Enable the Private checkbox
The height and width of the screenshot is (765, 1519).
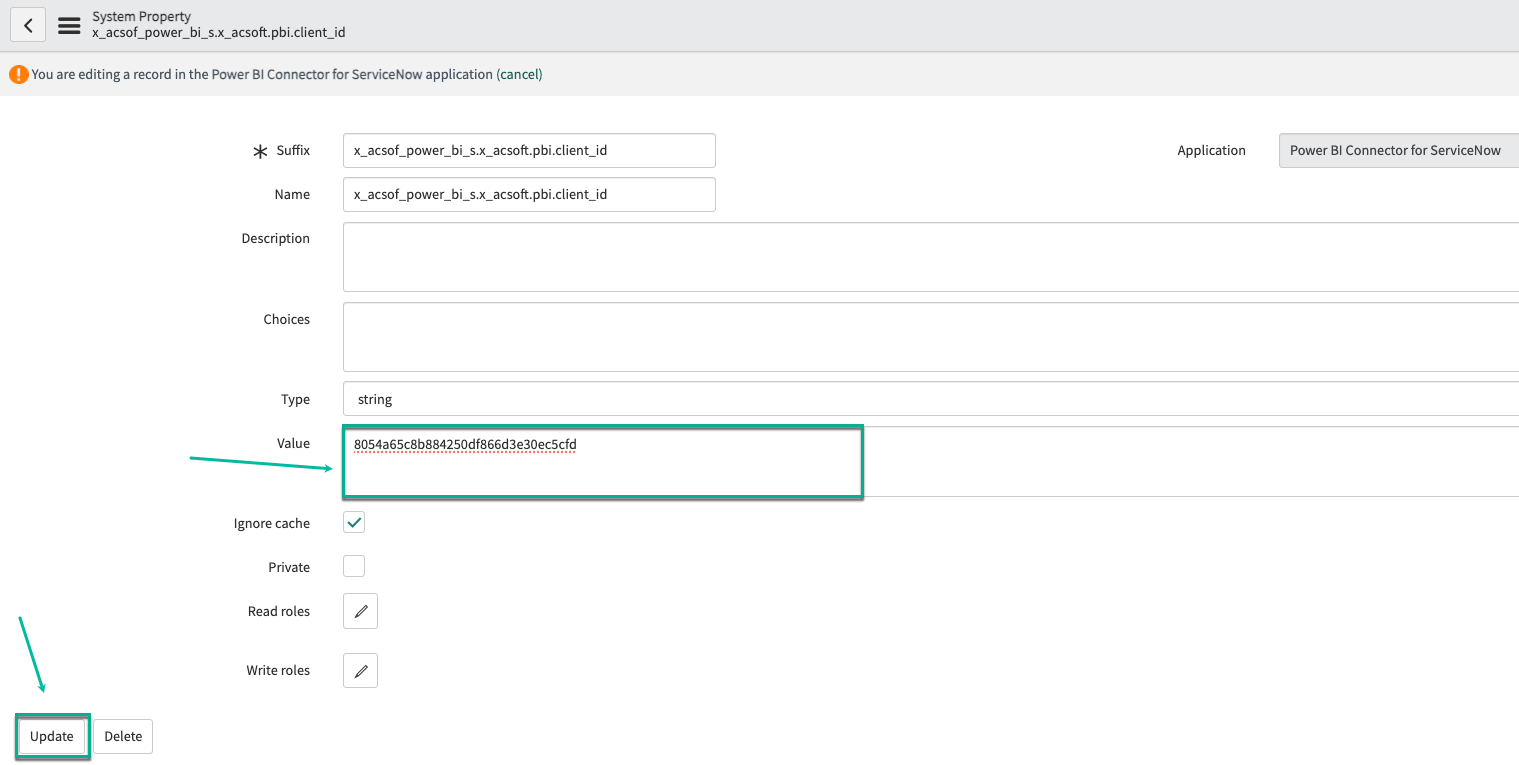(353, 566)
